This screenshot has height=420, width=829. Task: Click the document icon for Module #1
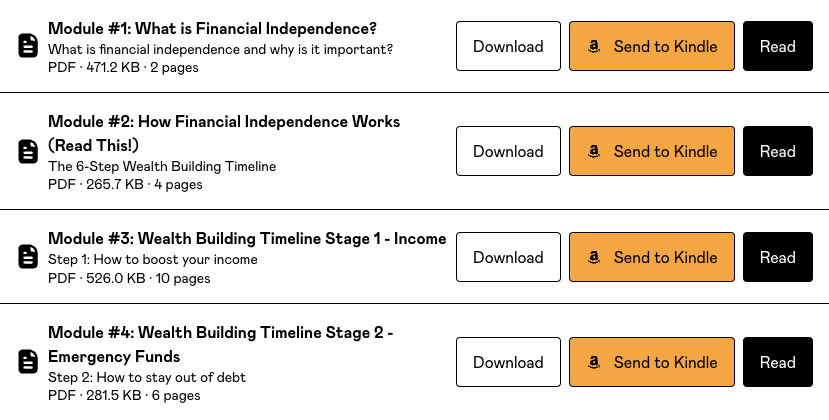coord(28,46)
